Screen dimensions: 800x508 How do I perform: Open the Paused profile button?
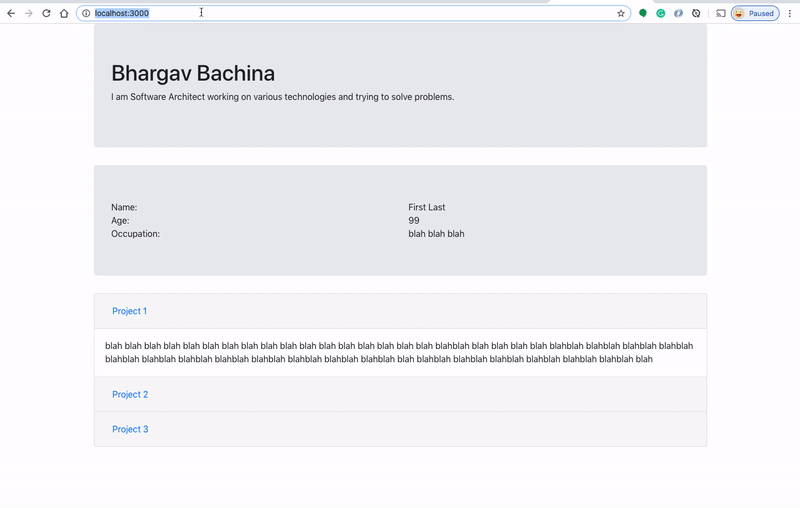pos(755,13)
